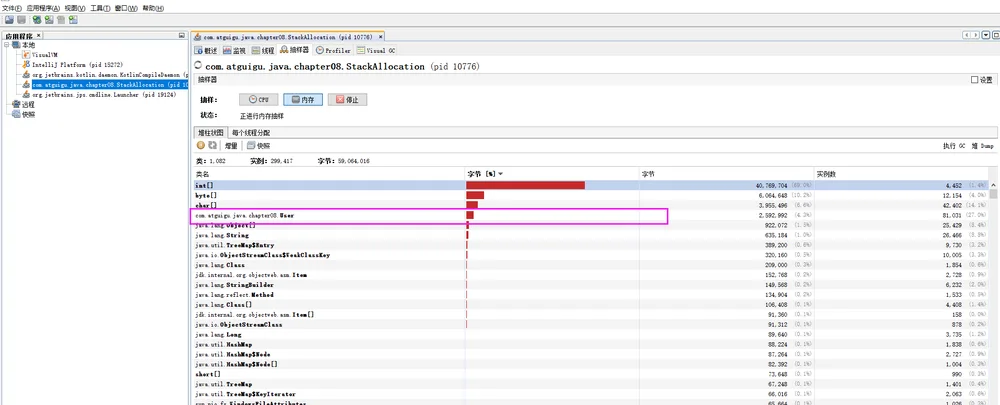Select the com.atguigu.java.chapter08.User row
Image resolution: width=1000 pixels, height=405 pixels.
(591, 216)
